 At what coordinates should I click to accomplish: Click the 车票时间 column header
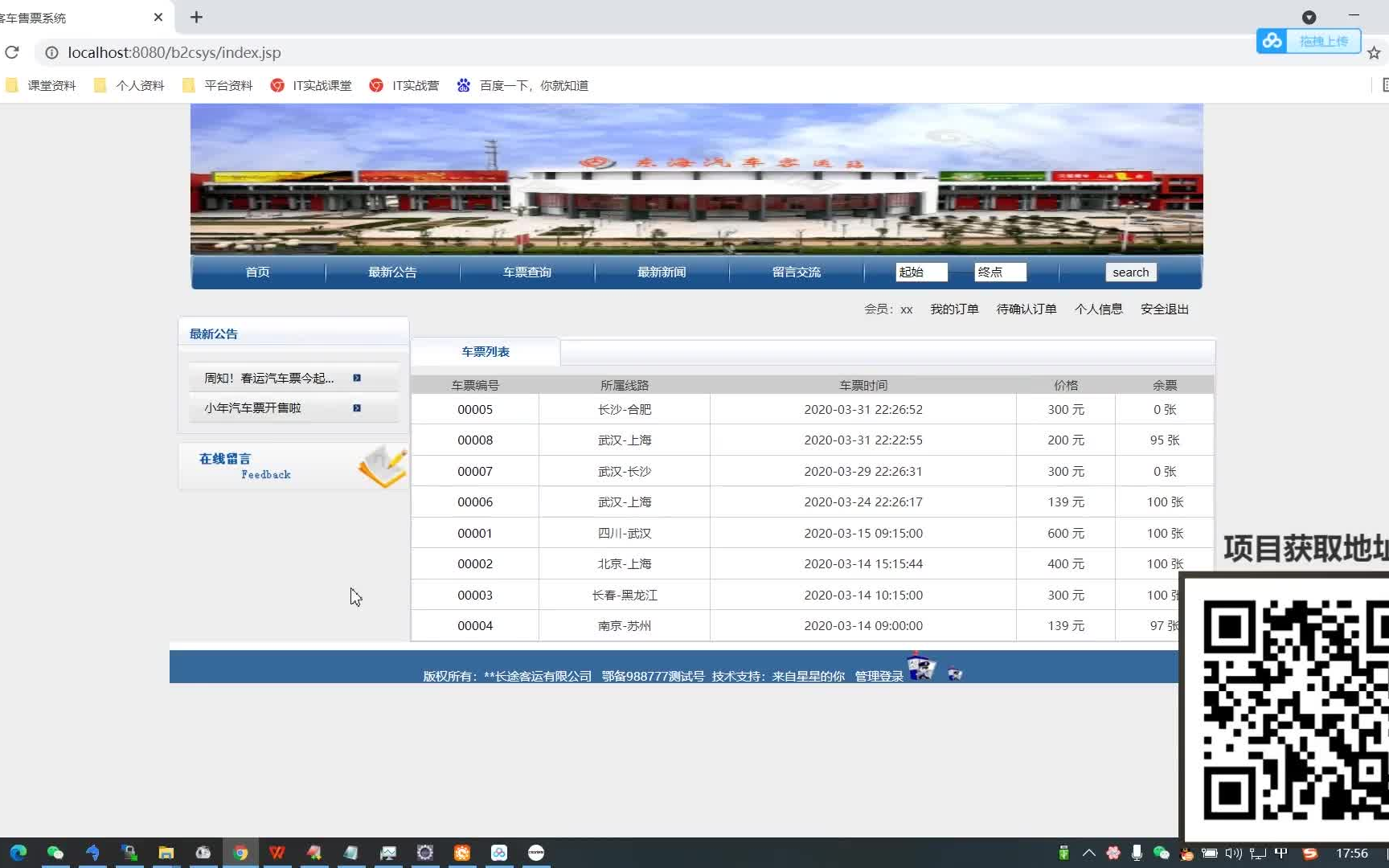pos(863,386)
